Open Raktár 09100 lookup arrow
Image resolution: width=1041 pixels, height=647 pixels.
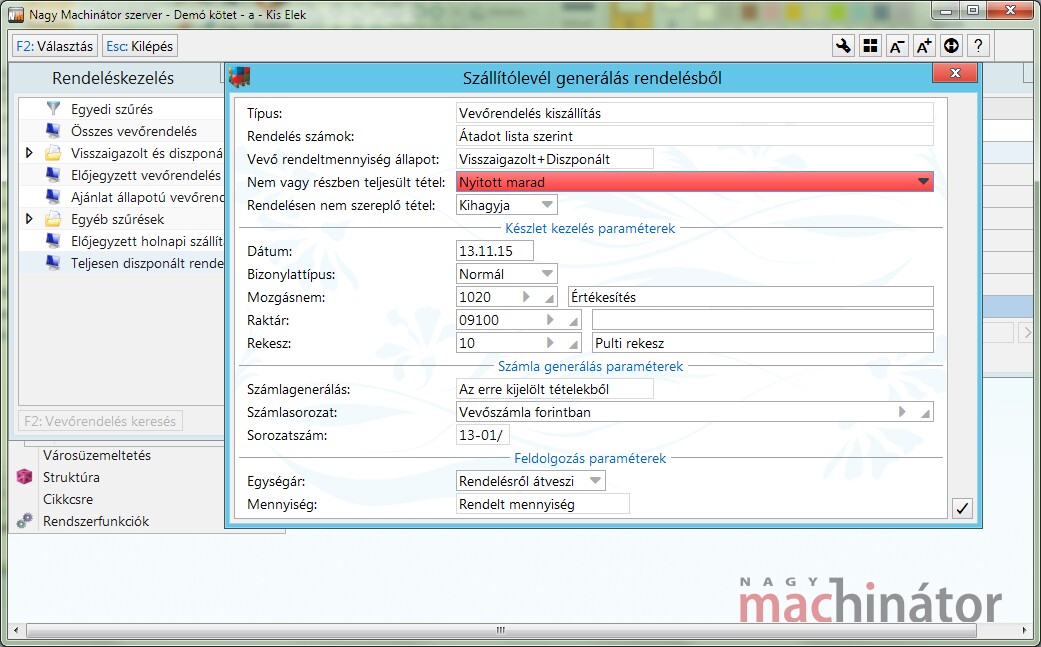pyautogui.click(x=550, y=320)
